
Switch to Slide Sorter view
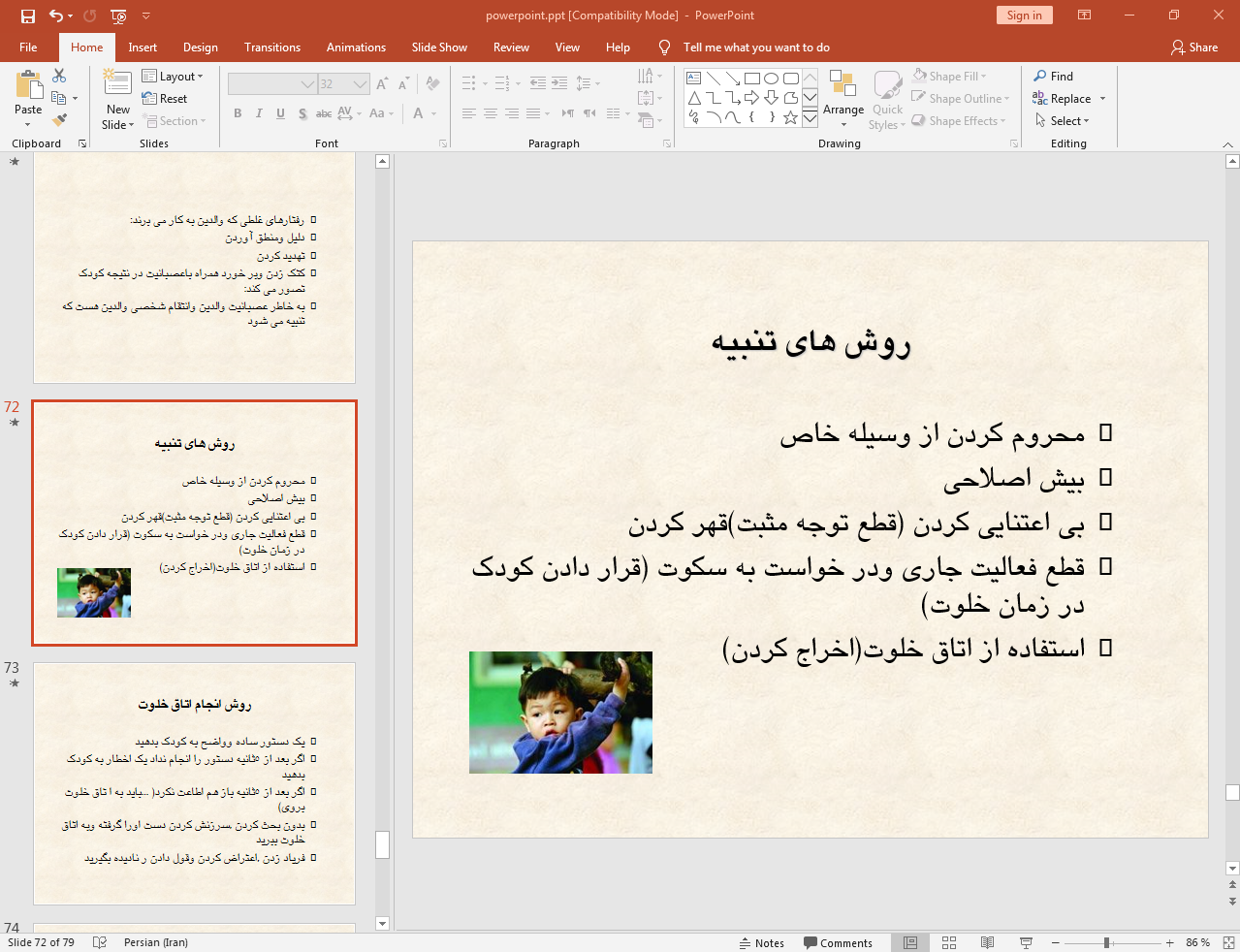(949, 942)
